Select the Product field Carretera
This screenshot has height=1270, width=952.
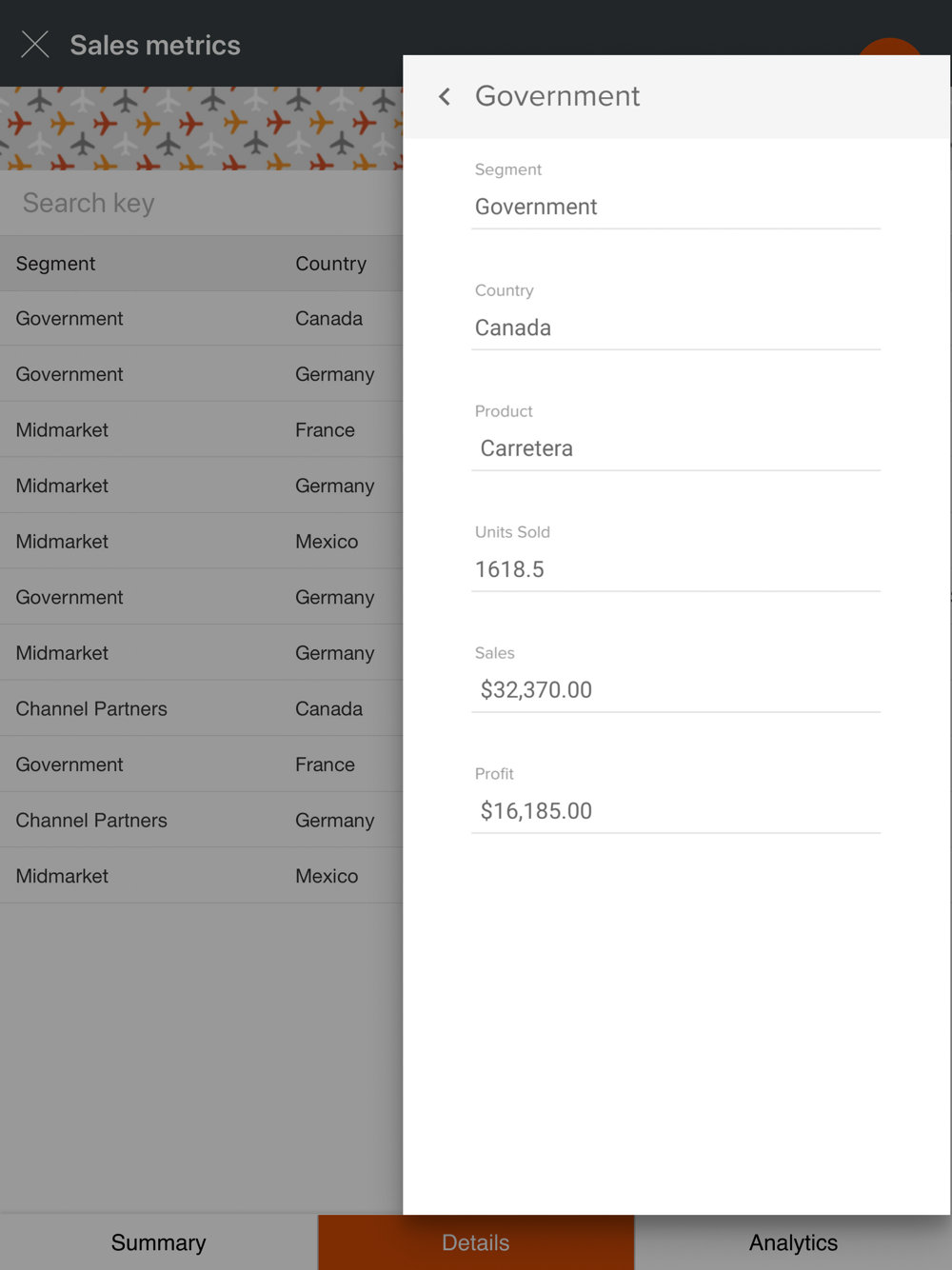pyautogui.click(x=676, y=448)
